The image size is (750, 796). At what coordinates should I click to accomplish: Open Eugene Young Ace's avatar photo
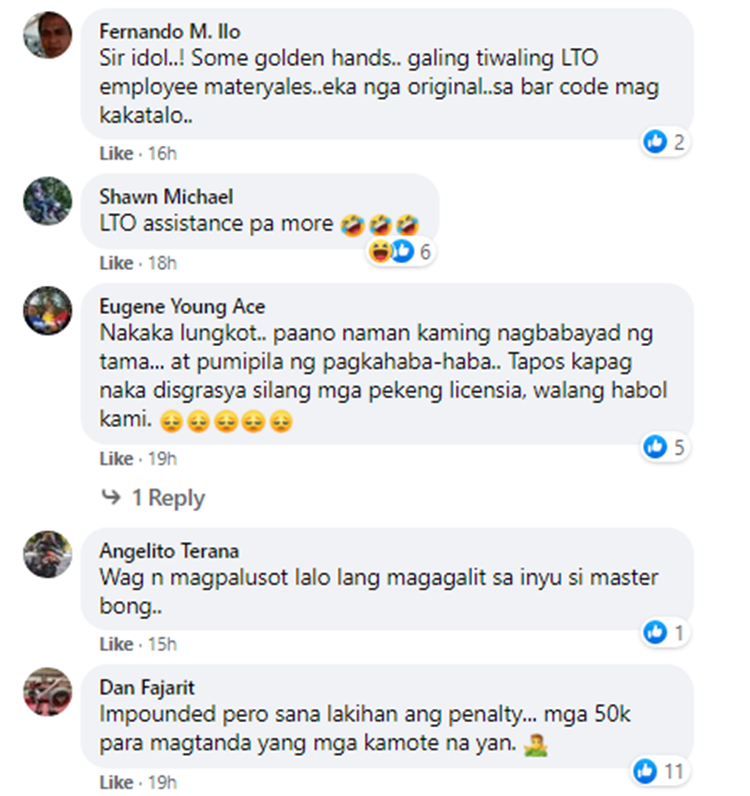48,310
